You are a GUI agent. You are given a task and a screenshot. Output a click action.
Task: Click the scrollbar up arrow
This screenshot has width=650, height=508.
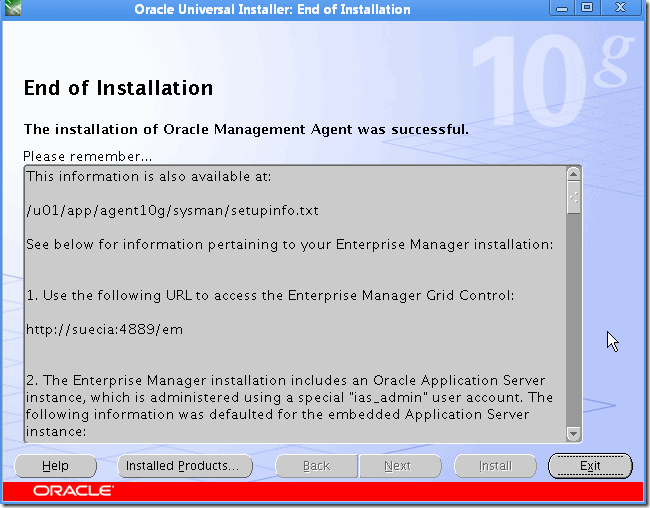coord(573,174)
